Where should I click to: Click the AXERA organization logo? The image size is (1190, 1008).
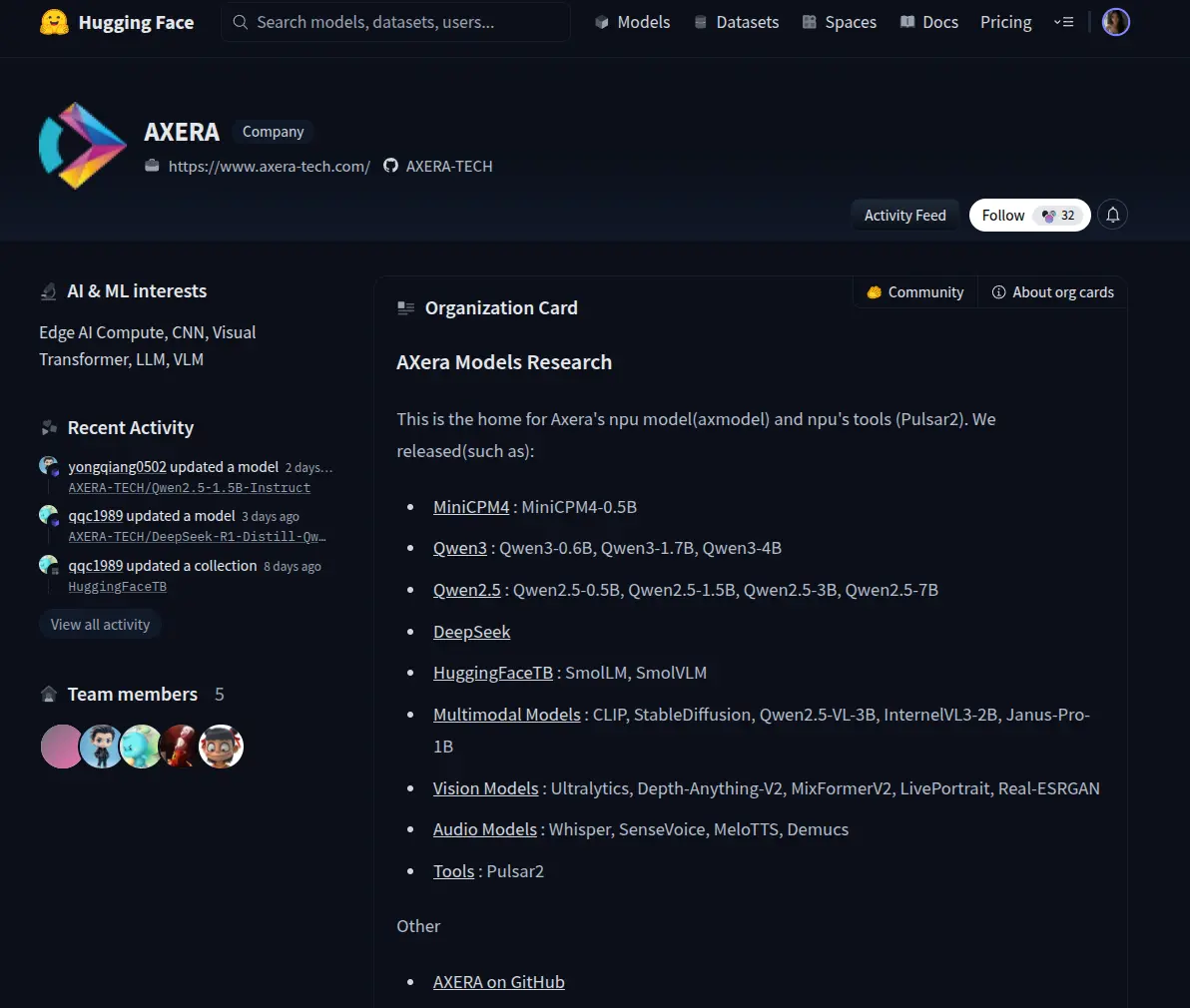[x=82, y=146]
